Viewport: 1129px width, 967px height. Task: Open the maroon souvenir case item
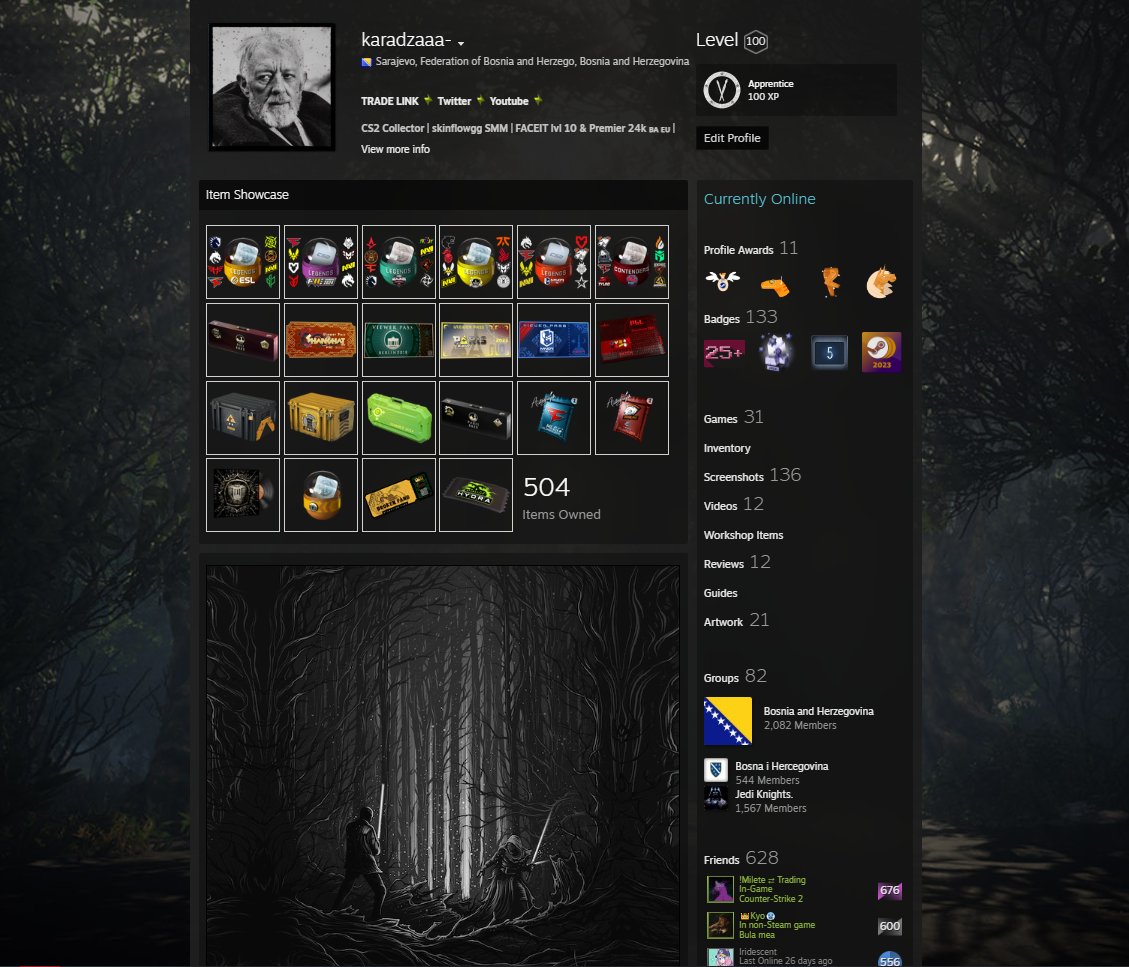pos(243,340)
